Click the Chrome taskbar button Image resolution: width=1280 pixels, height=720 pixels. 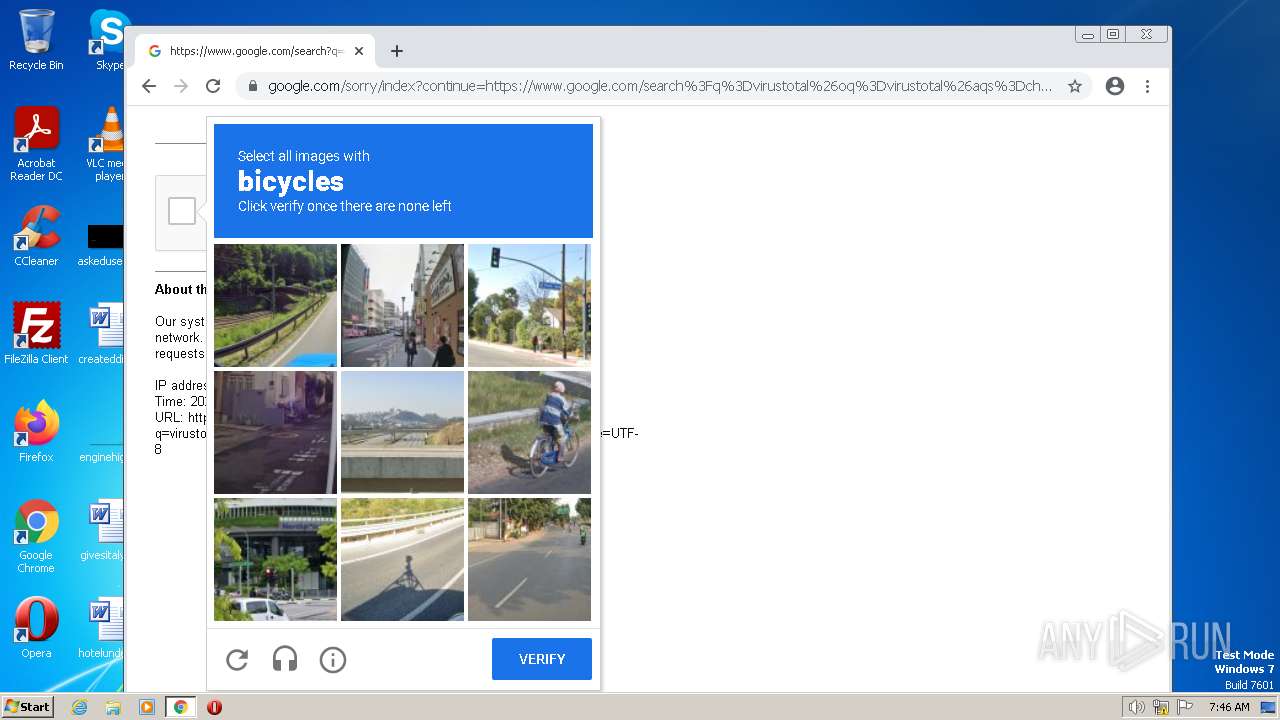[x=181, y=707]
